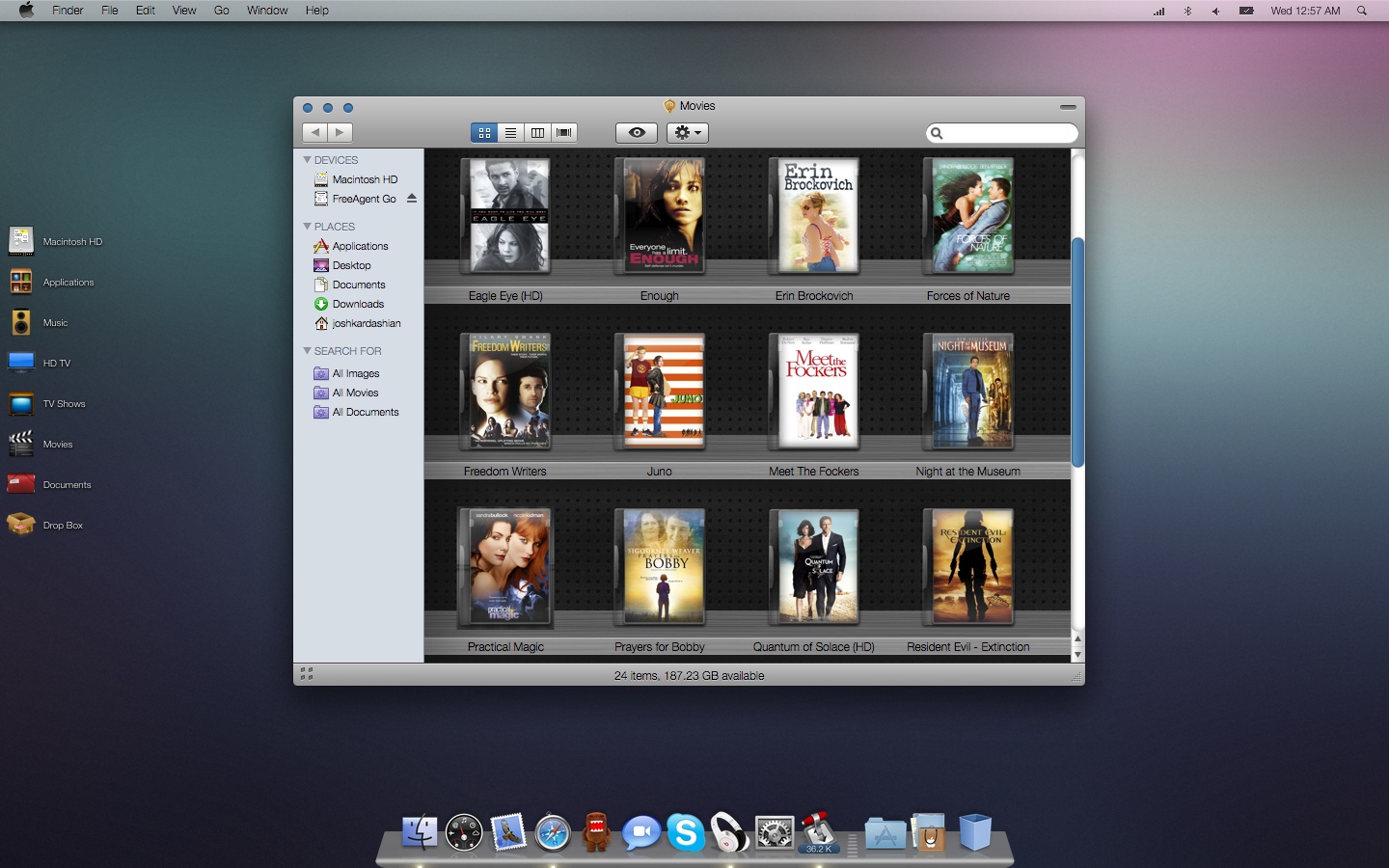Select the Juno movie cover
1389x868 pixels.
(661, 392)
